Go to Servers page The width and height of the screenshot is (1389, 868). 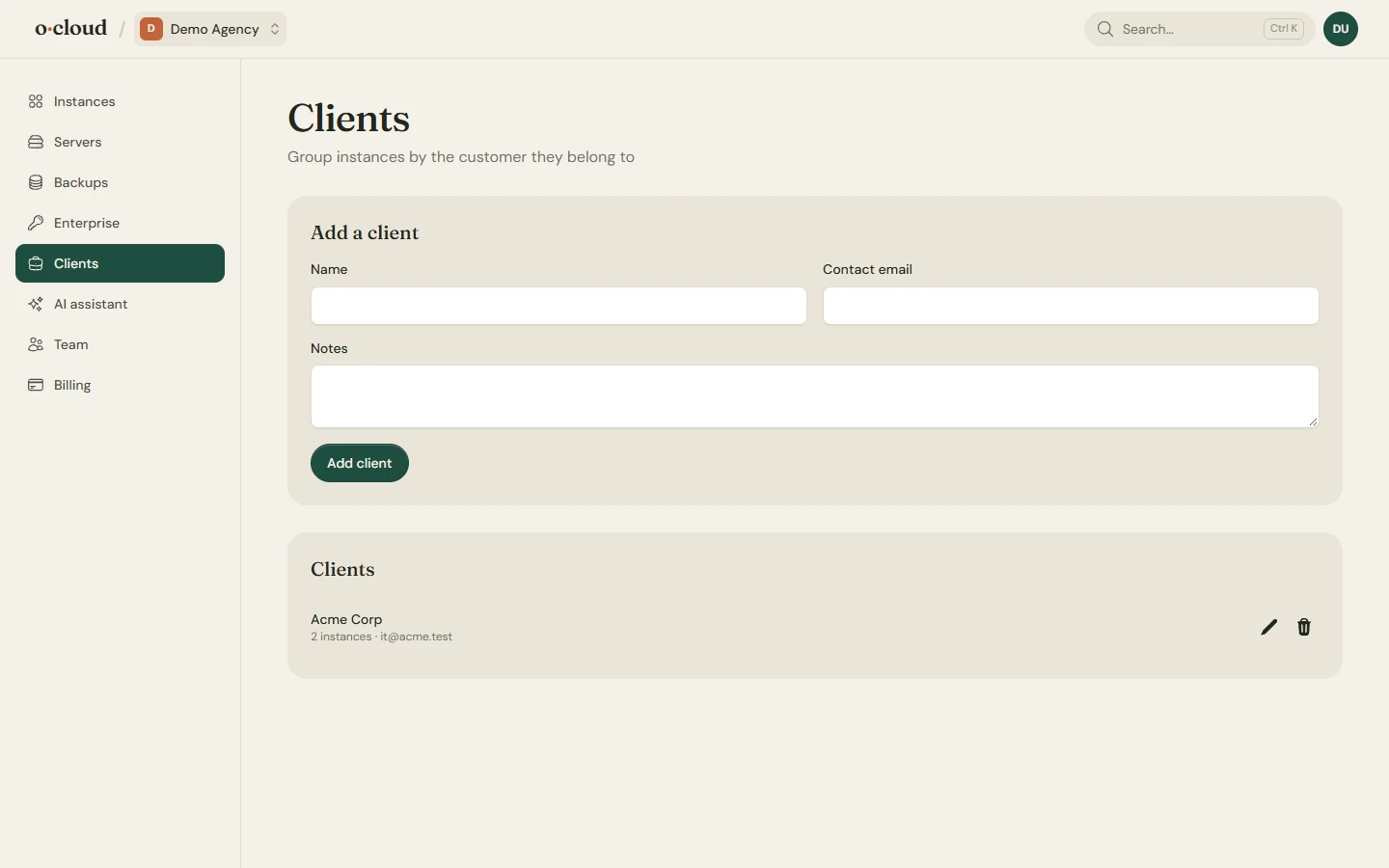(120, 142)
